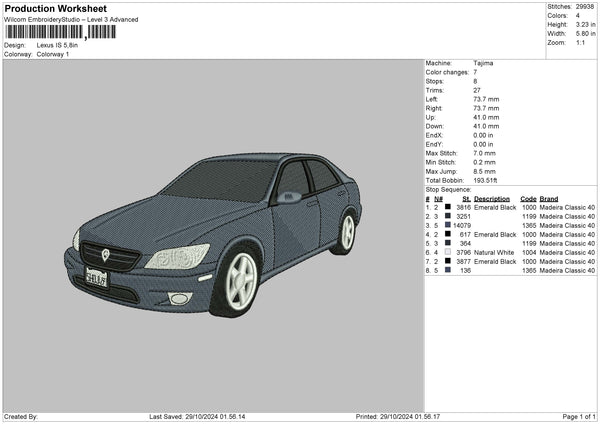Click the car's front wheel

click(240, 281)
